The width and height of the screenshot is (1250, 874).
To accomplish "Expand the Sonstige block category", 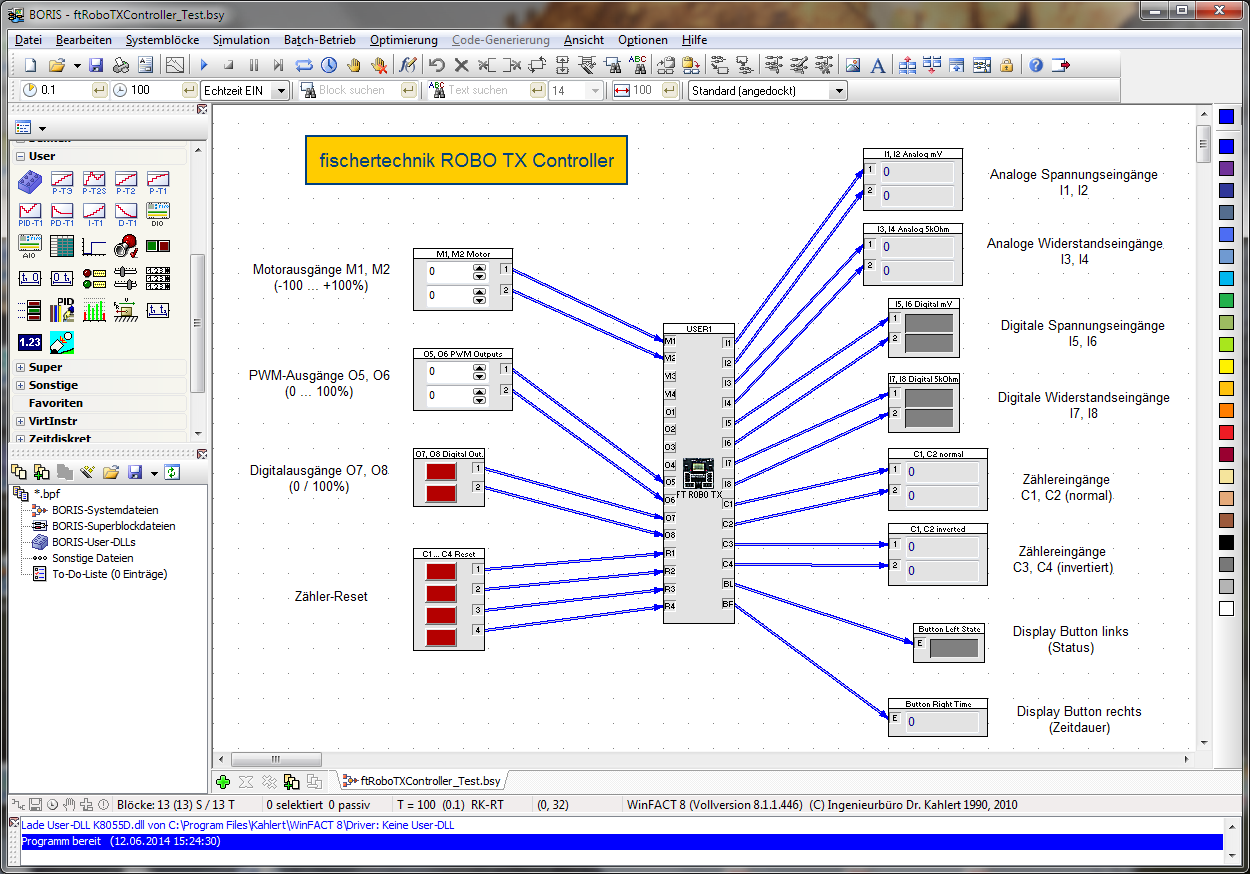I will [20, 385].
